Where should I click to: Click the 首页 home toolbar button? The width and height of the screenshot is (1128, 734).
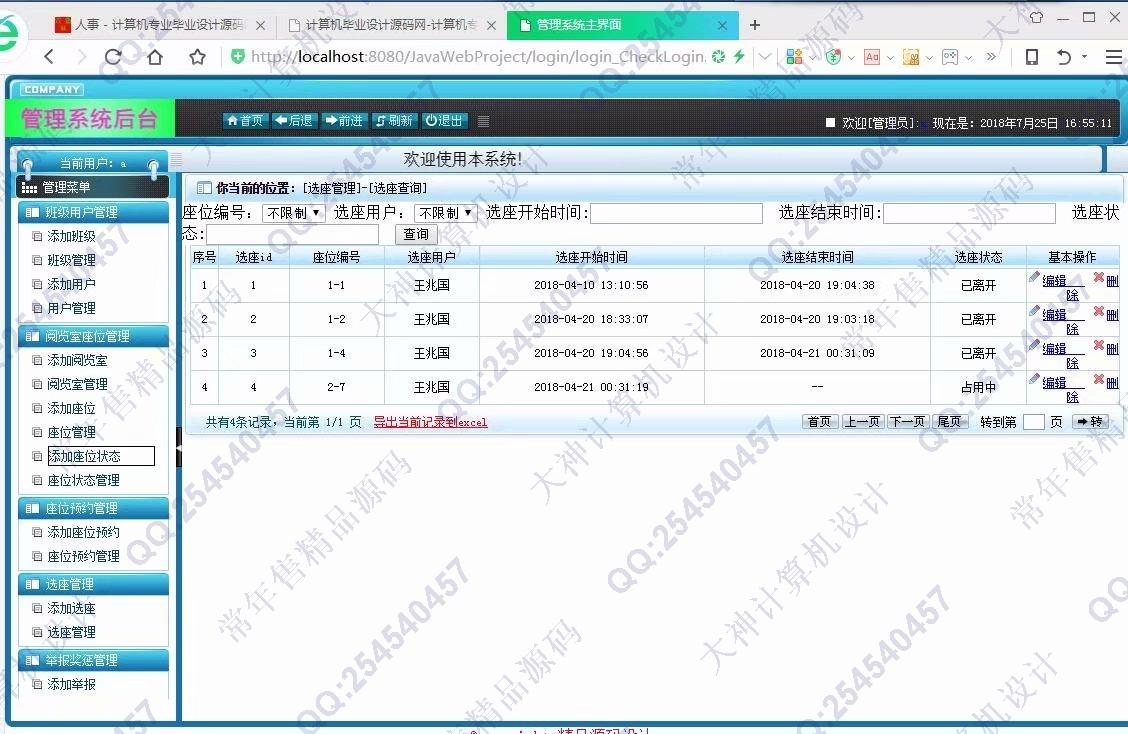245,121
